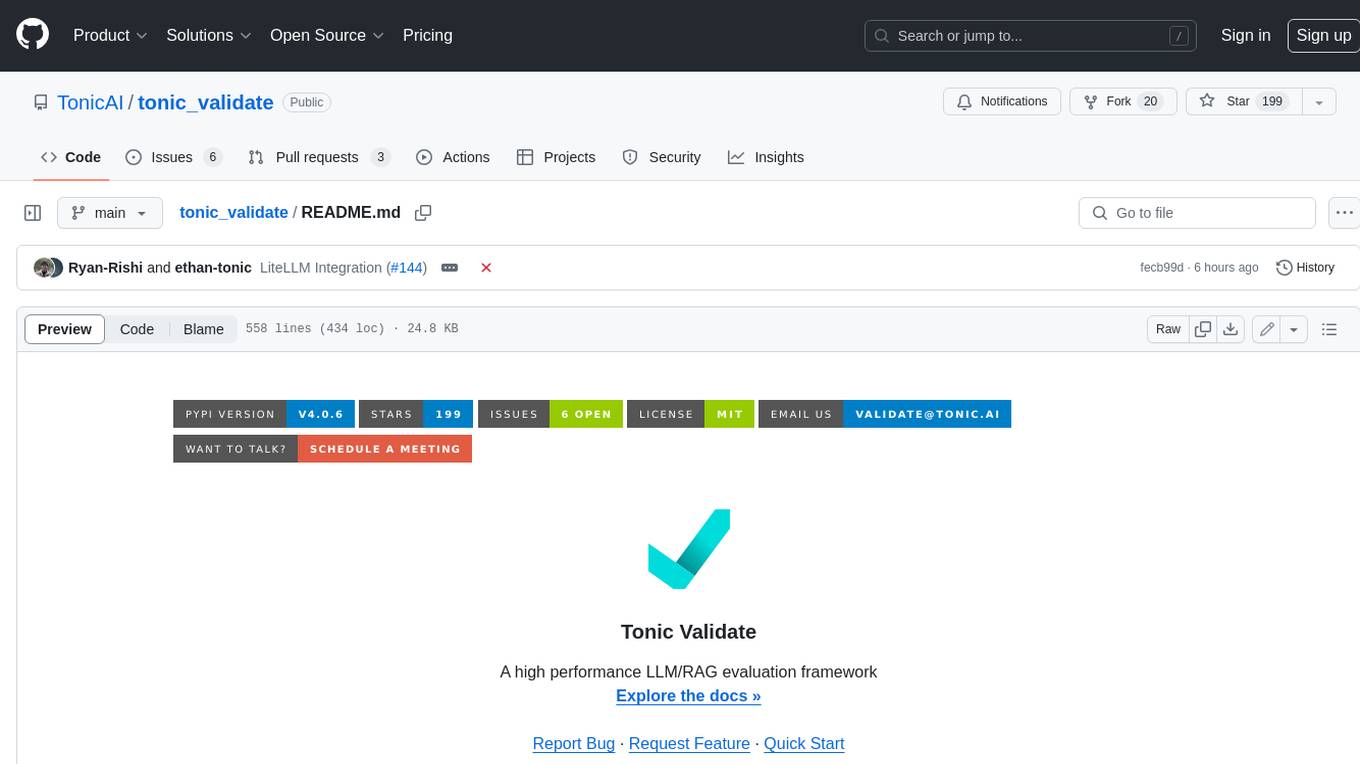
Task: Open the GitHub homepage logo
Action: (32, 35)
